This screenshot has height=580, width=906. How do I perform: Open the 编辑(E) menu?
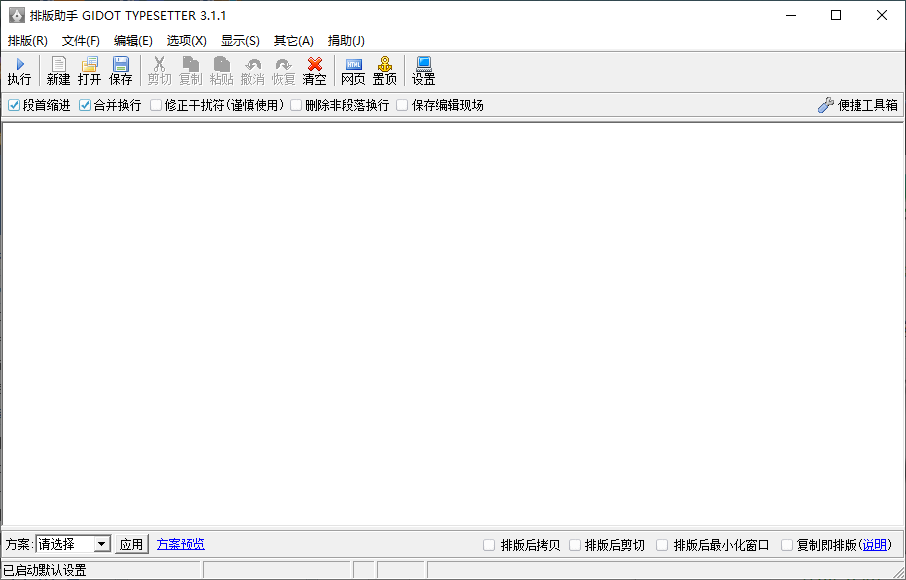pyautogui.click(x=133, y=40)
